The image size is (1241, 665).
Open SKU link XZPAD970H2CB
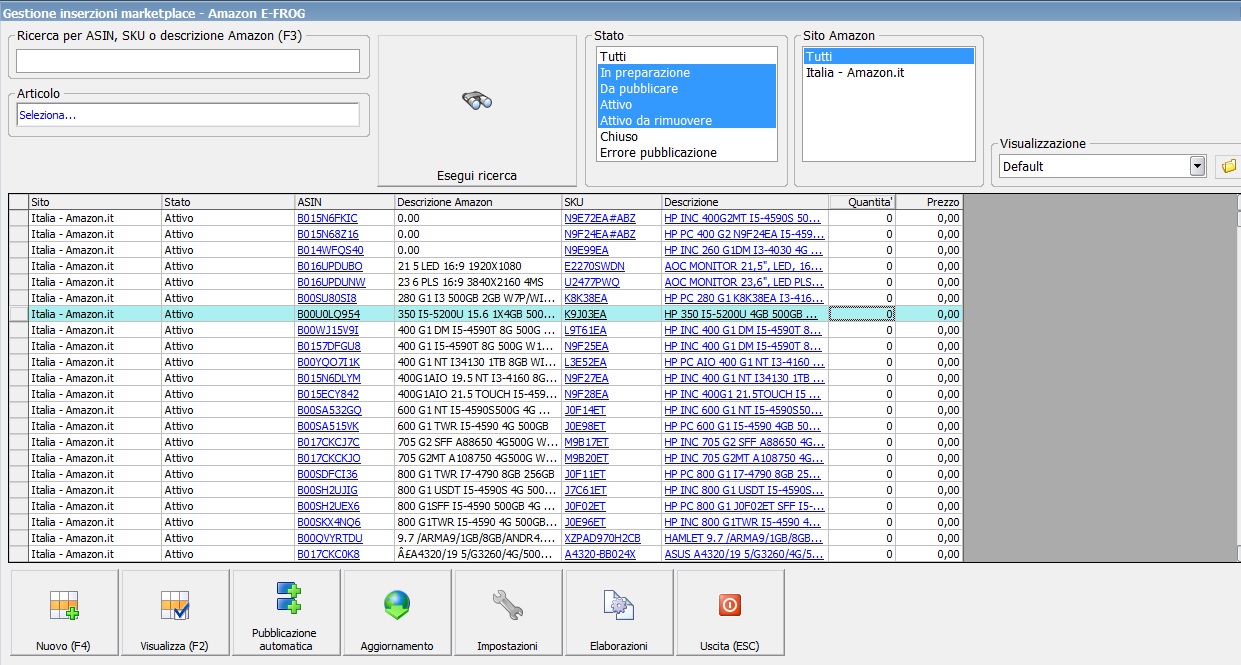(602, 538)
